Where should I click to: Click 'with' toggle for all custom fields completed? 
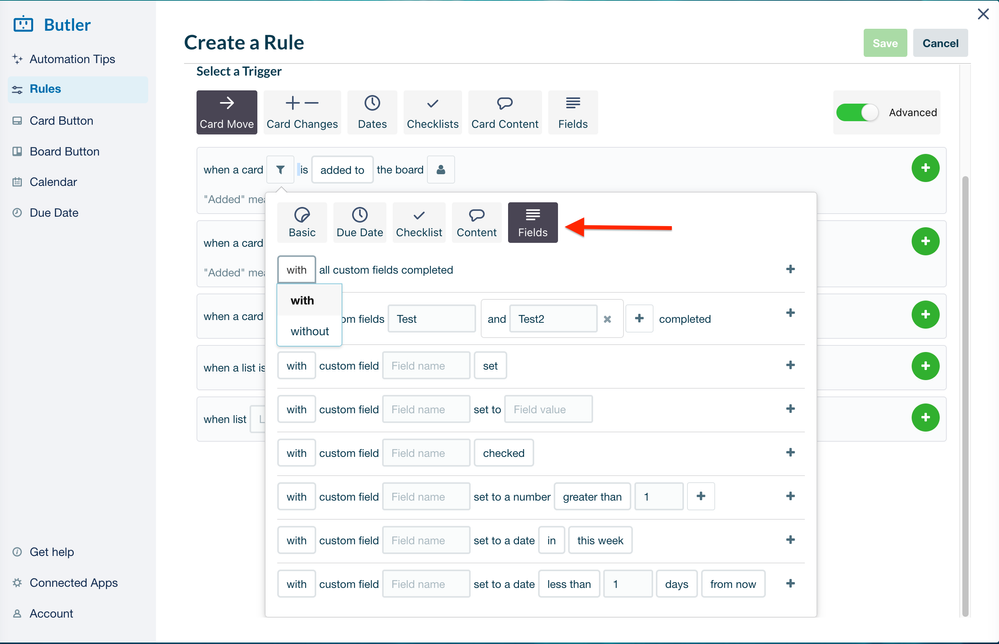point(296,270)
